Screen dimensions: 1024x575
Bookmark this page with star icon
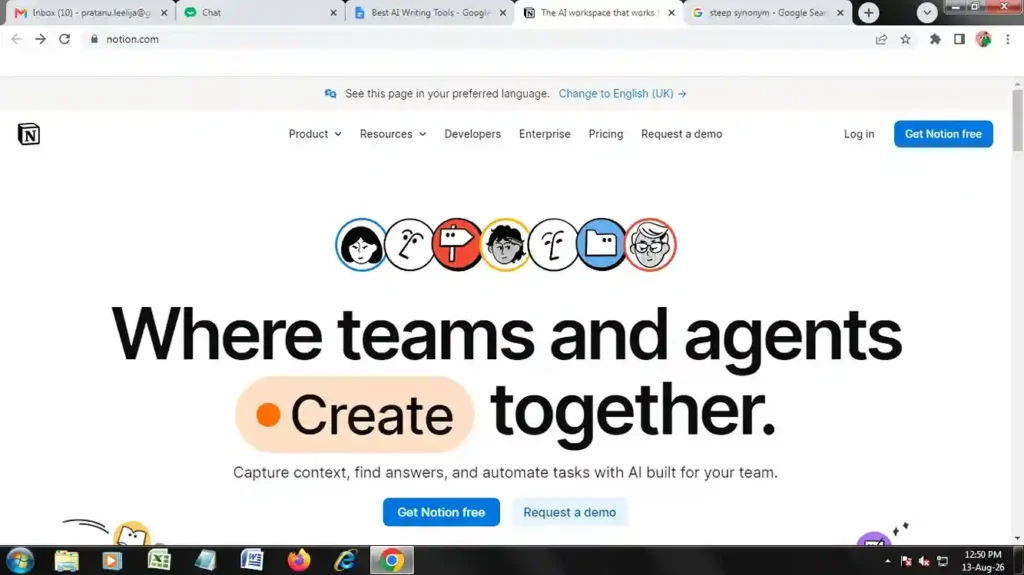[905, 39]
